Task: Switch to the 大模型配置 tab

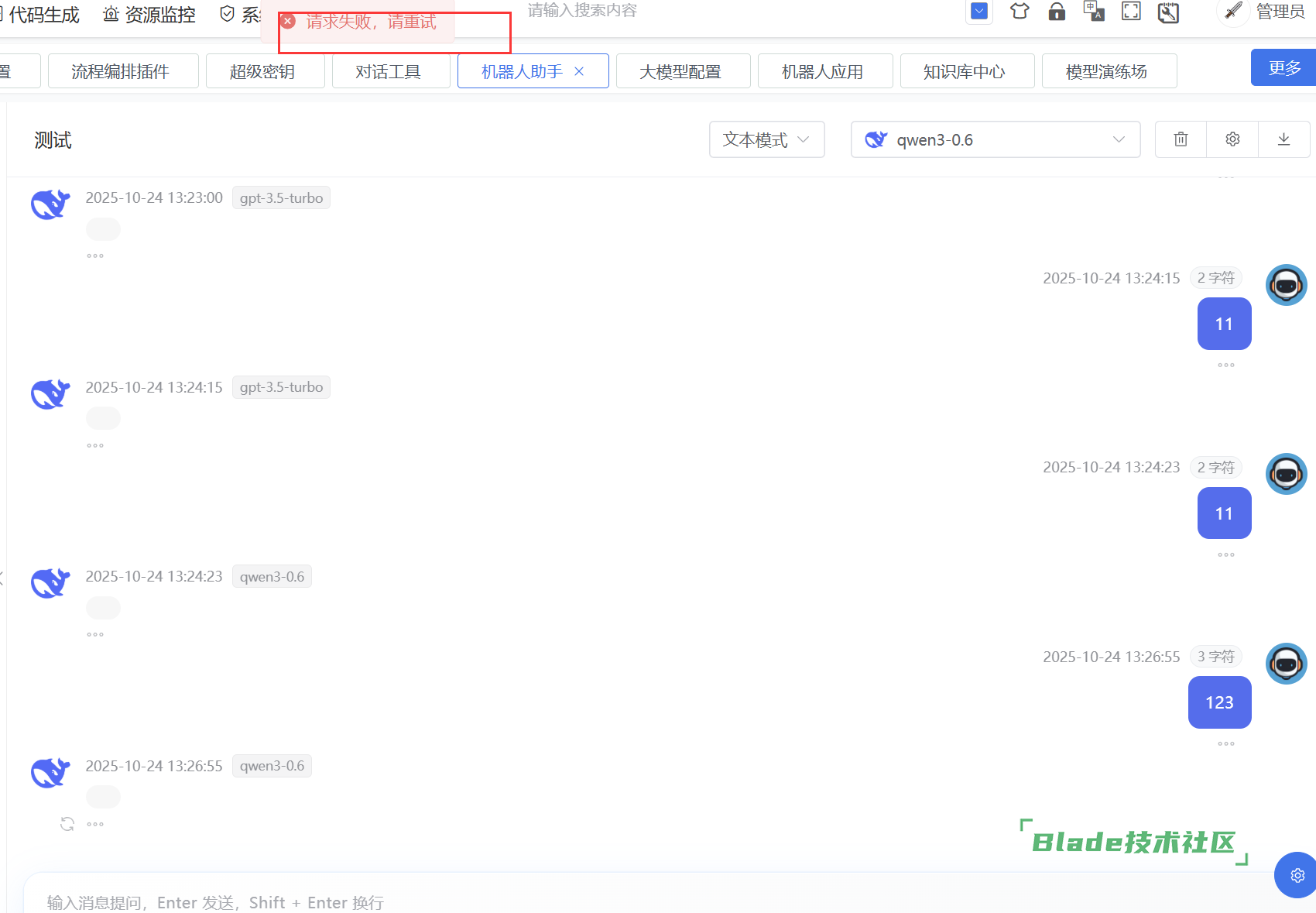Action: (x=682, y=71)
